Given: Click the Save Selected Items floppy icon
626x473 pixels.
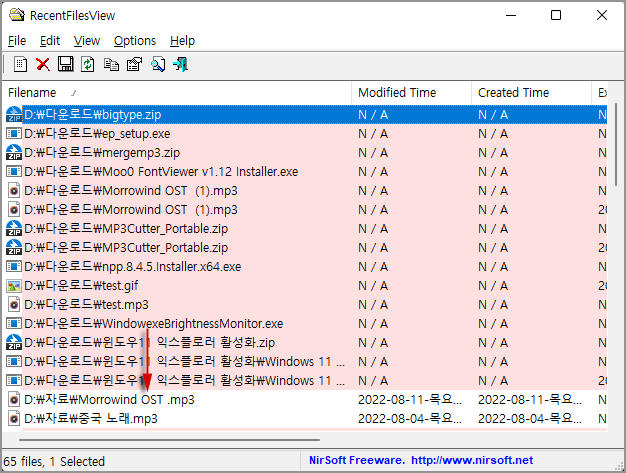Looking at the screenshot, I should 65,64.
